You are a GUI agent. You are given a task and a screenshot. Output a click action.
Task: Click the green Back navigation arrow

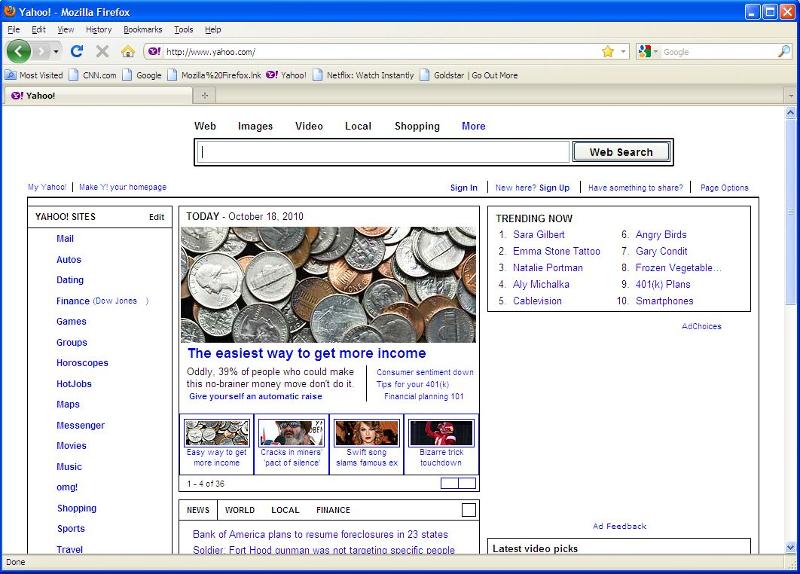(x=19, y=52)
